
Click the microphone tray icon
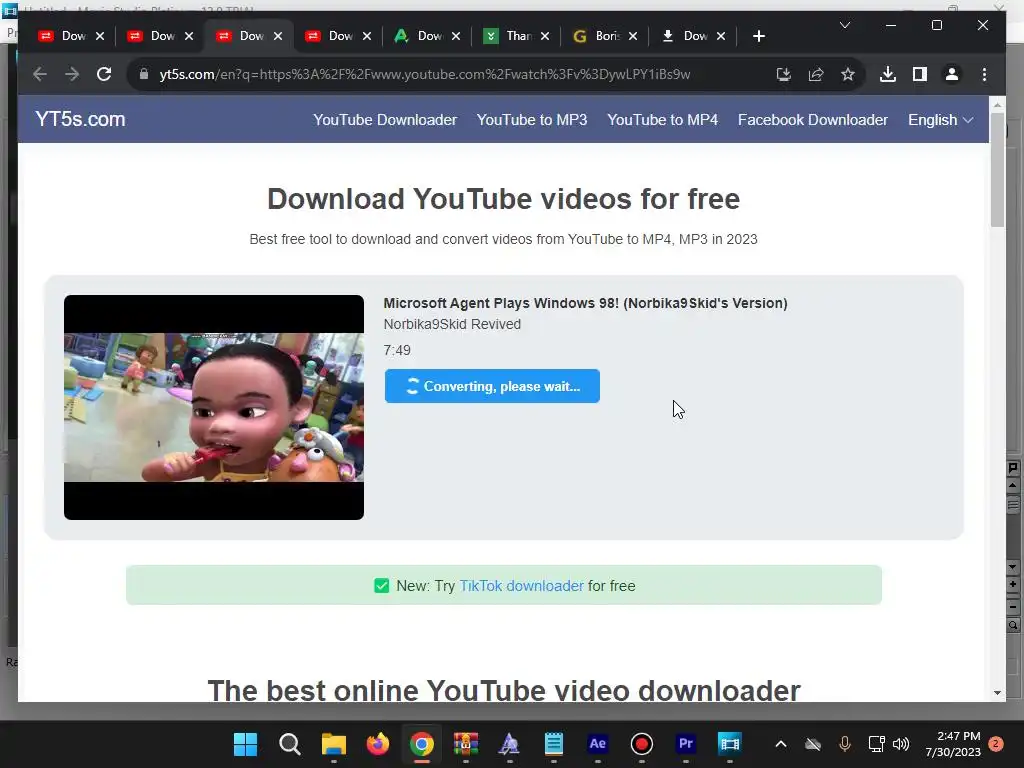[x=844, y=744]
